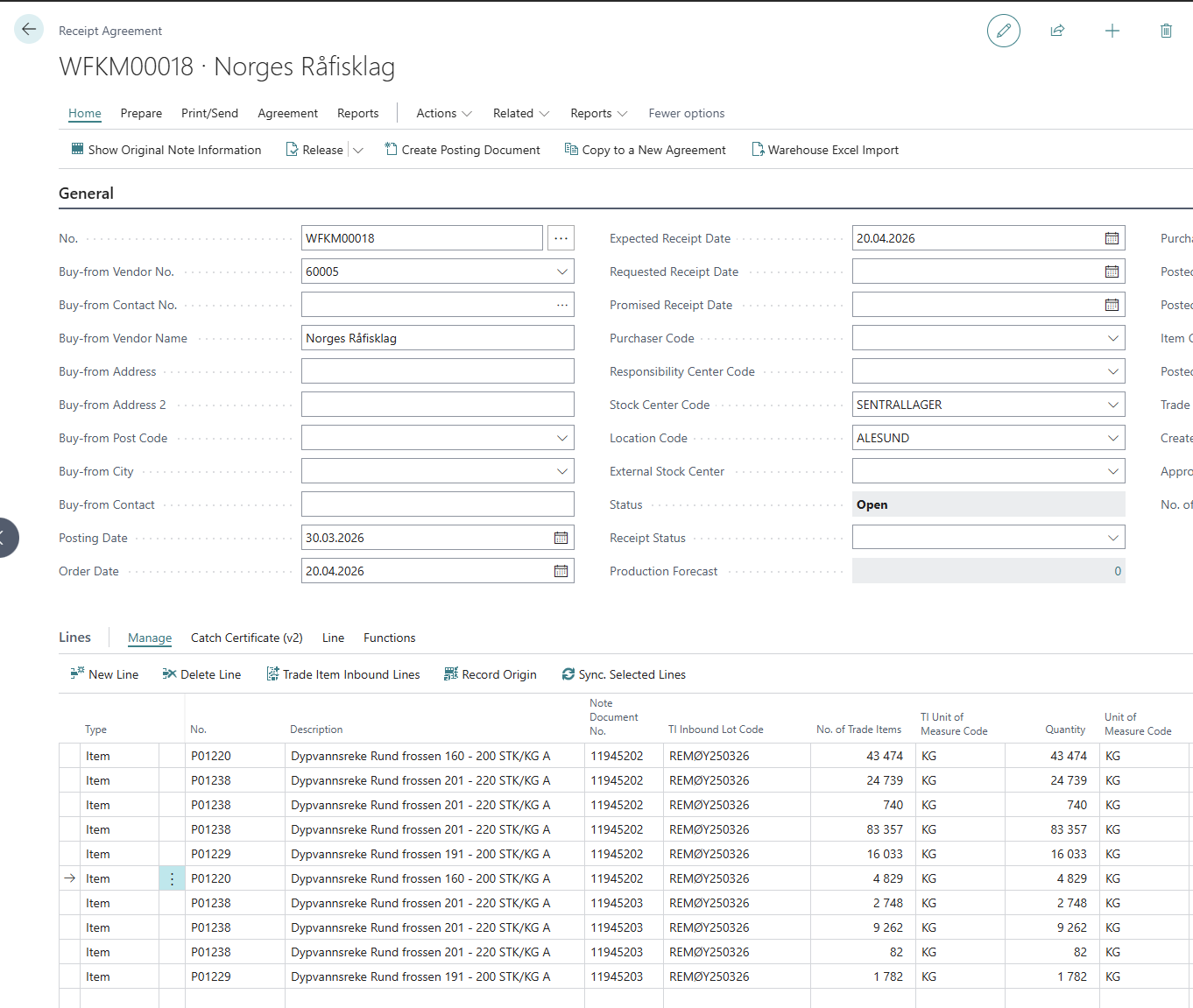Image resolution: width=1193 pixels, height=1008 pixels.
Task: Click Create Posting Document
Action: point(462,150)
